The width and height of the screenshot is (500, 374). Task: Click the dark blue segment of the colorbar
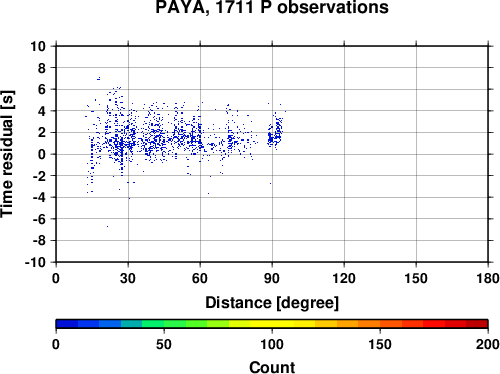coord(67,324)
